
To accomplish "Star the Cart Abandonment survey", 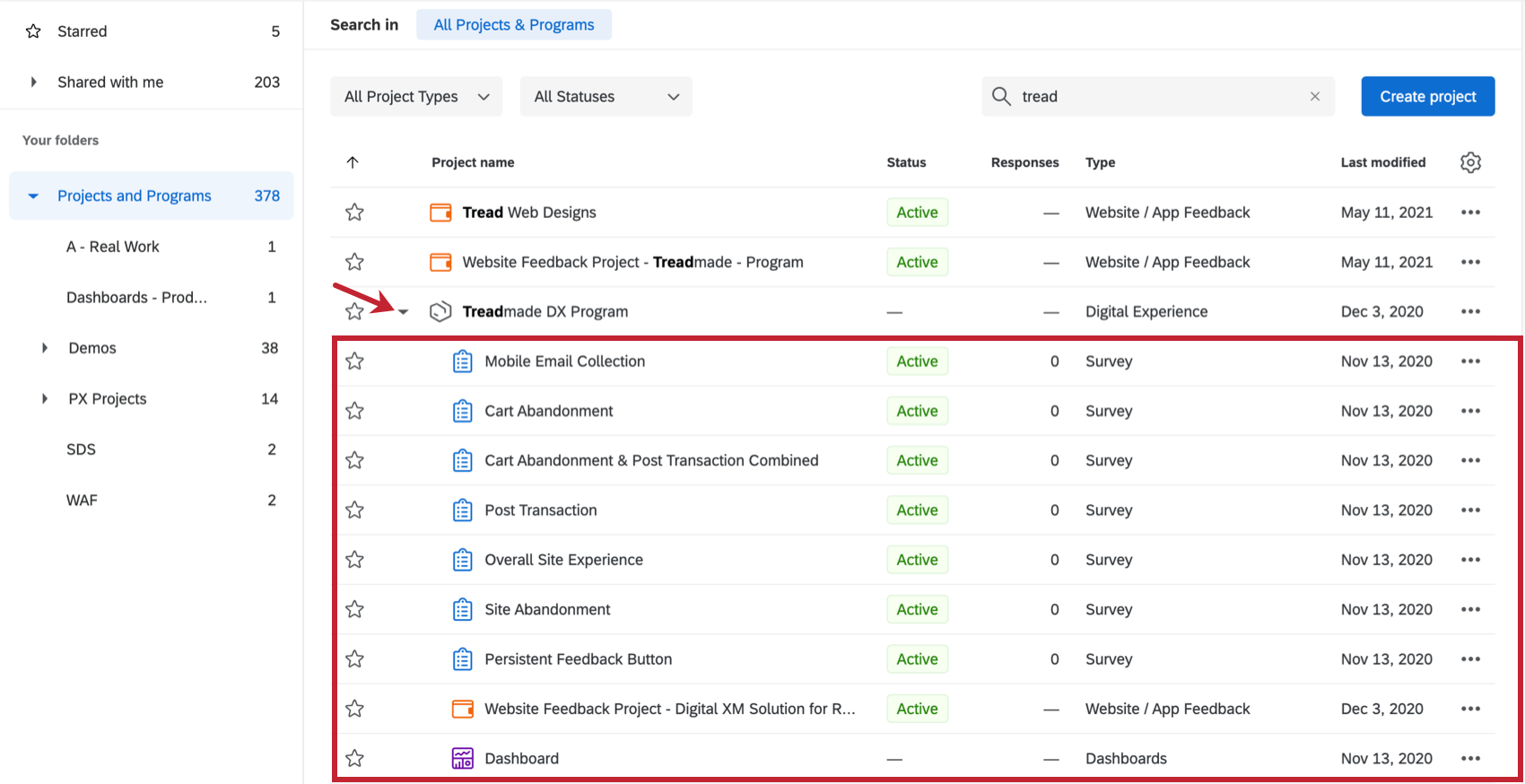I will 354,411.
